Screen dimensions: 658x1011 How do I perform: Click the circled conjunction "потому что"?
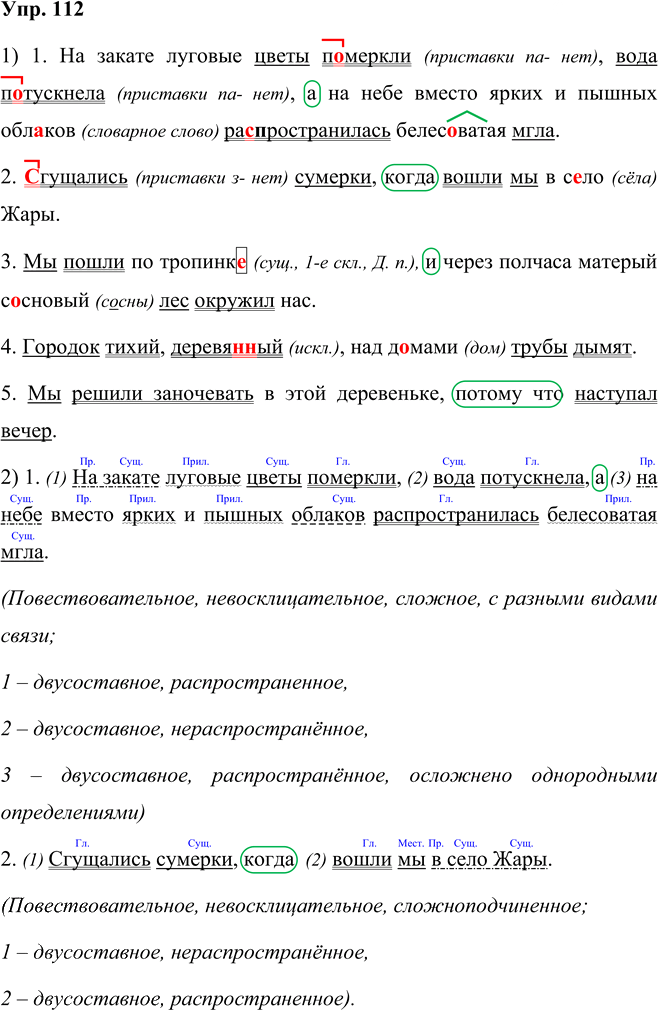click(x=508, y=394)
